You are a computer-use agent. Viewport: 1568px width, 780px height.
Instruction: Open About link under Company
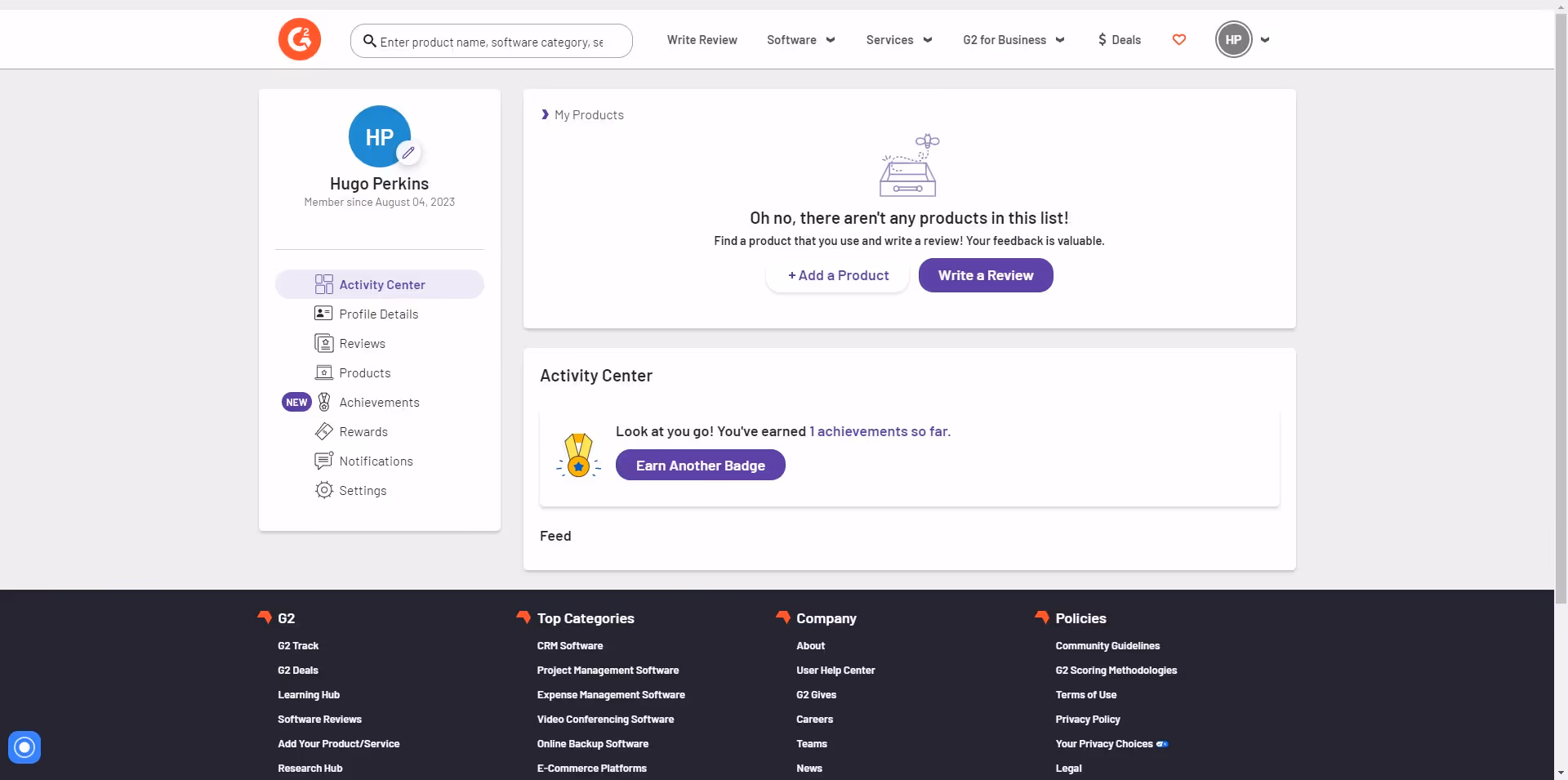pyautogui.click(x=810, y=645)
